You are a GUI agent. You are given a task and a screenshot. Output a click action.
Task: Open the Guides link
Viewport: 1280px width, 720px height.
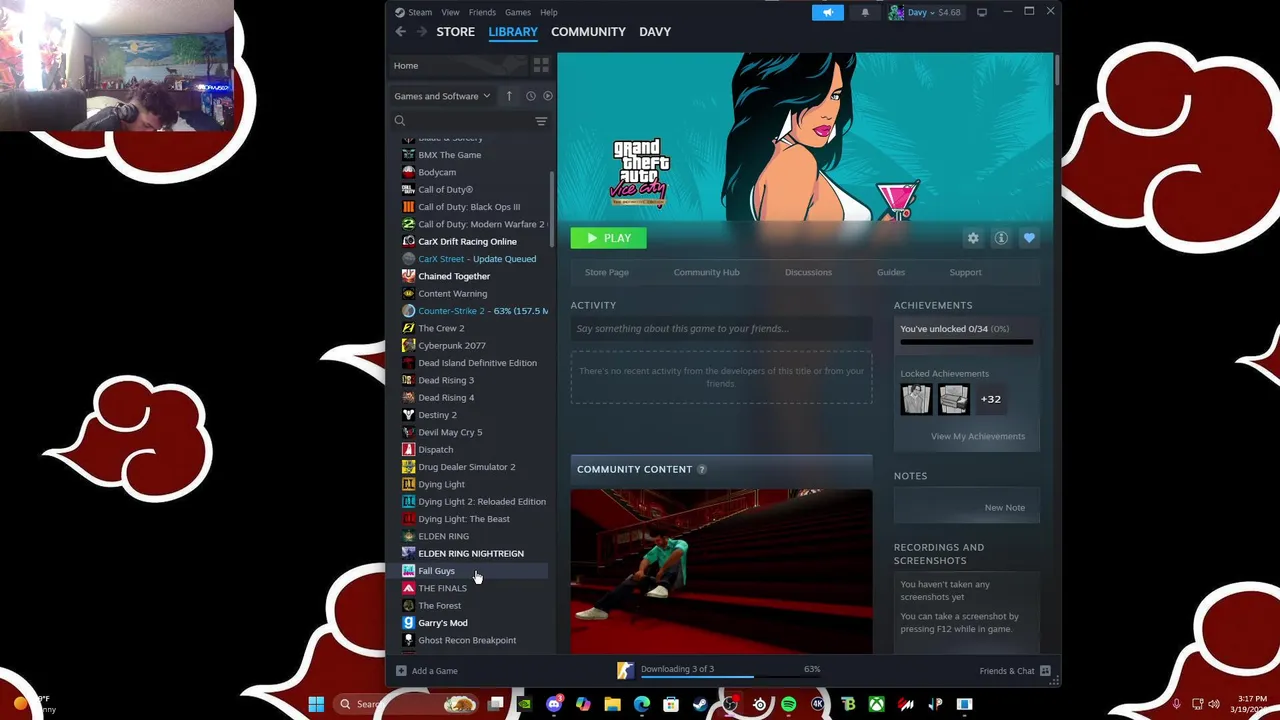891,272
